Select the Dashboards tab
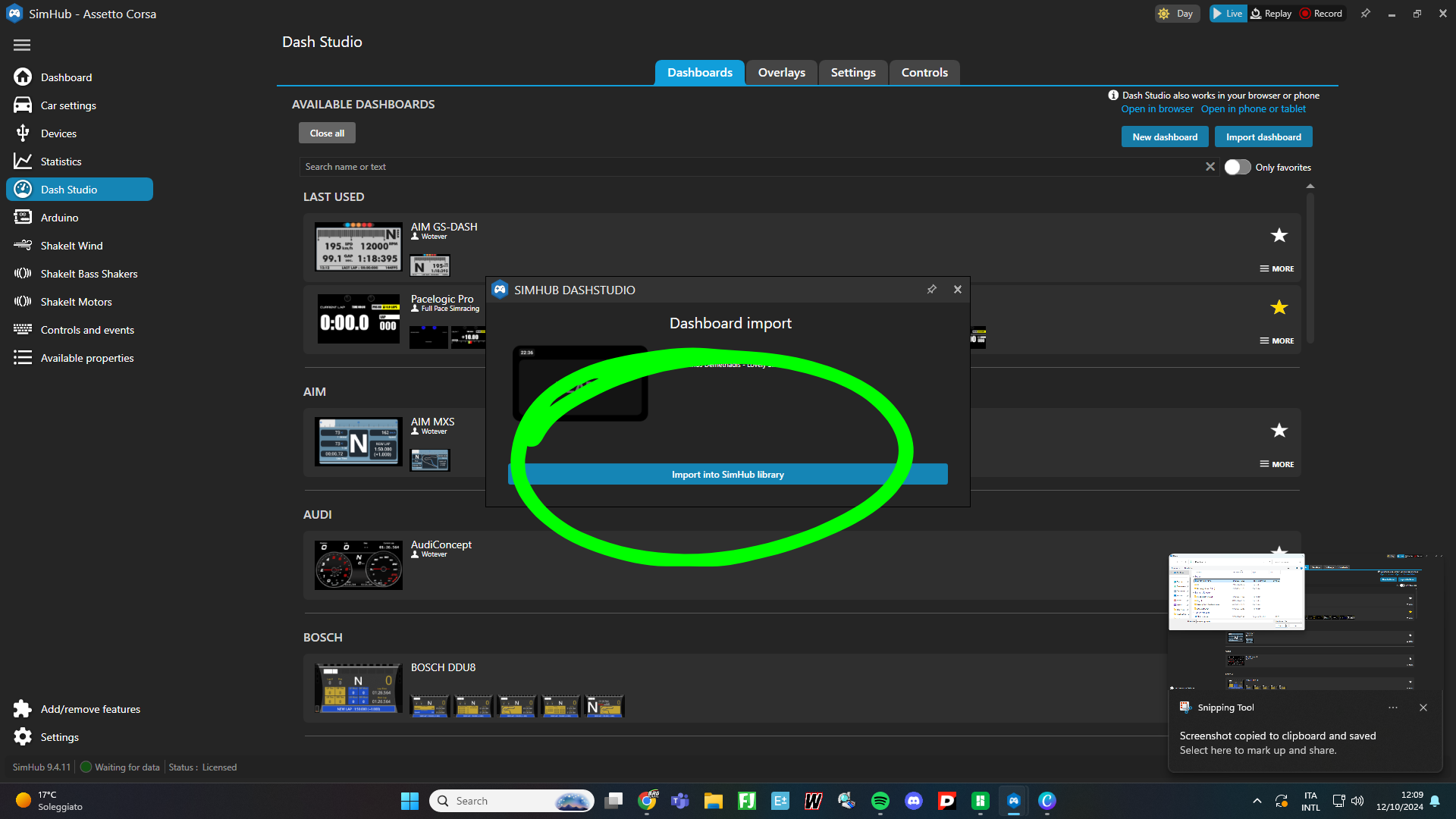1456x819 pixels. click(x=699, y=73)
